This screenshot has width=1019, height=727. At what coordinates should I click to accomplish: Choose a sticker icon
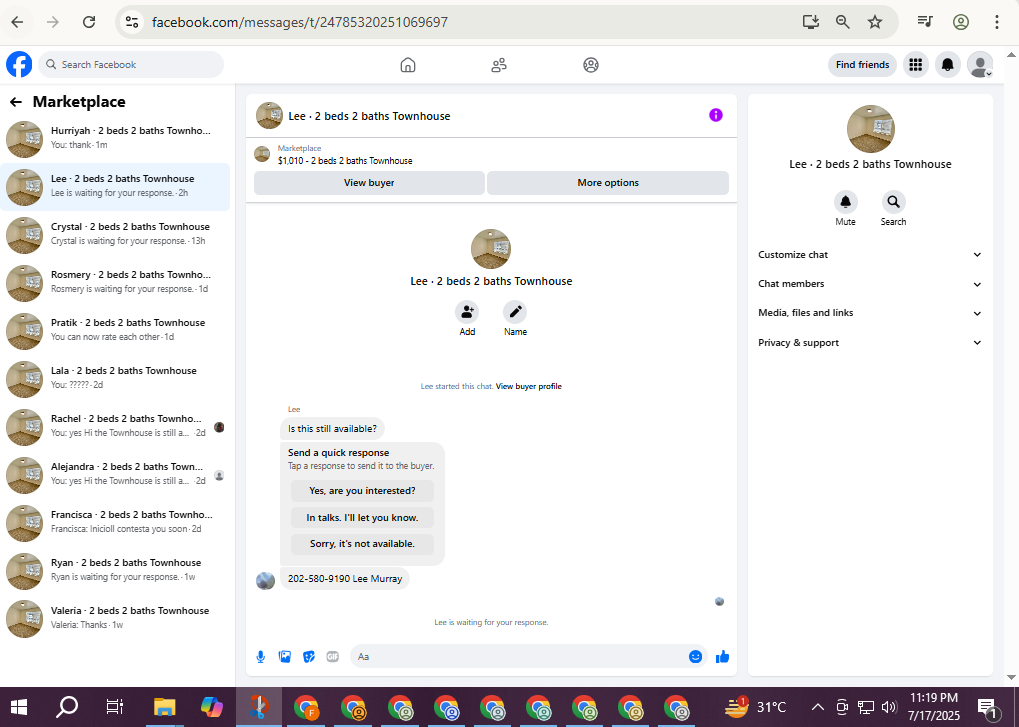tap(309, 657)
